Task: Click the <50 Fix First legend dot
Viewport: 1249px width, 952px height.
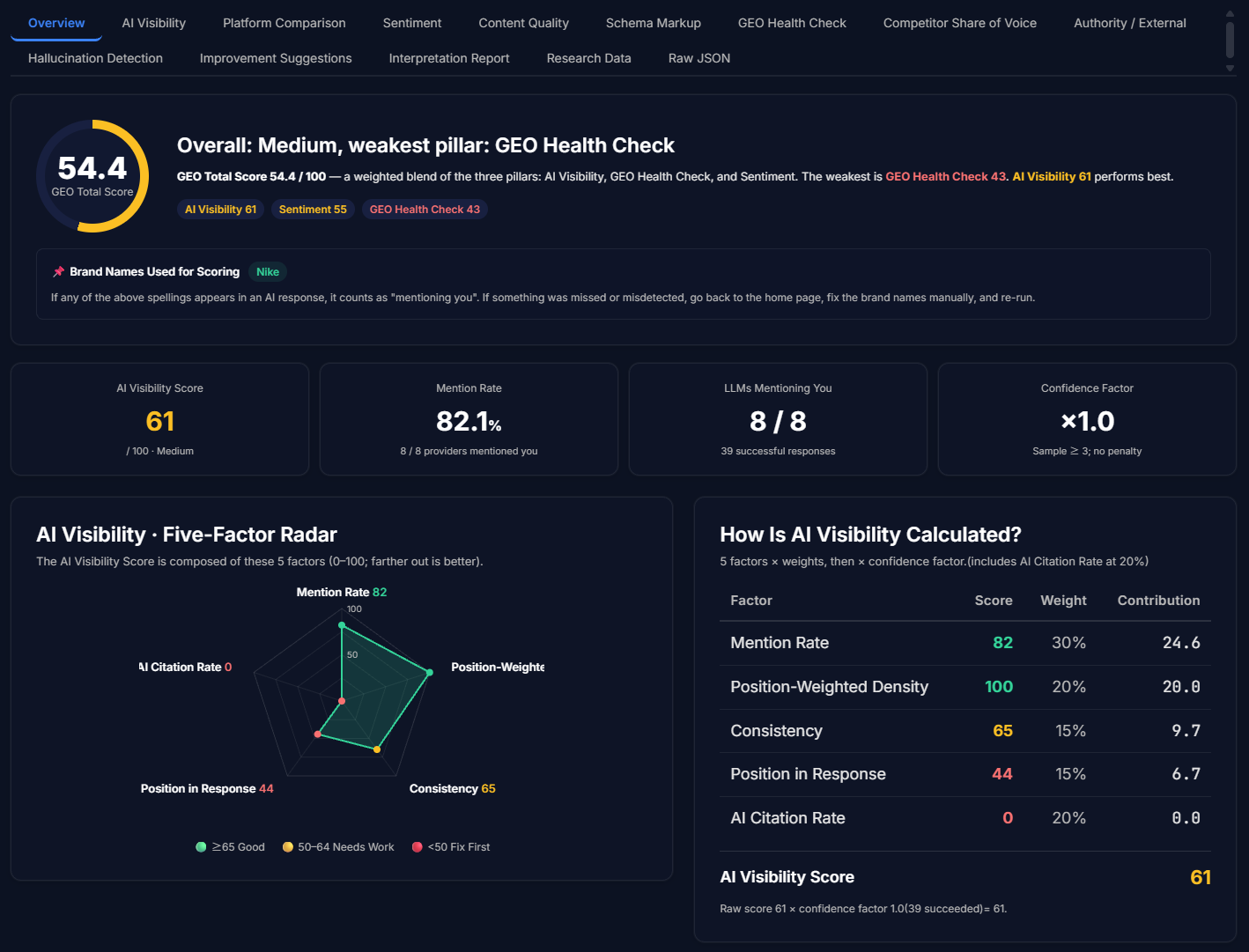Action: [x=417, y=847]
